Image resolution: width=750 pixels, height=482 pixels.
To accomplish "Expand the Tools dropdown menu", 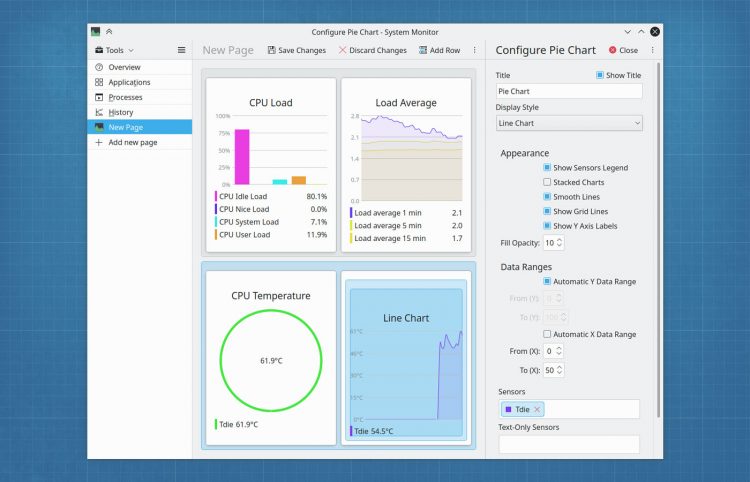I will (114, 50).
